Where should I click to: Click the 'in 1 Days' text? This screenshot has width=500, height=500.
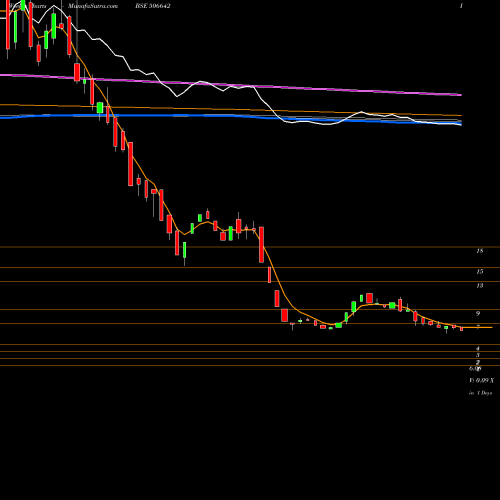(x=480, y=393)
